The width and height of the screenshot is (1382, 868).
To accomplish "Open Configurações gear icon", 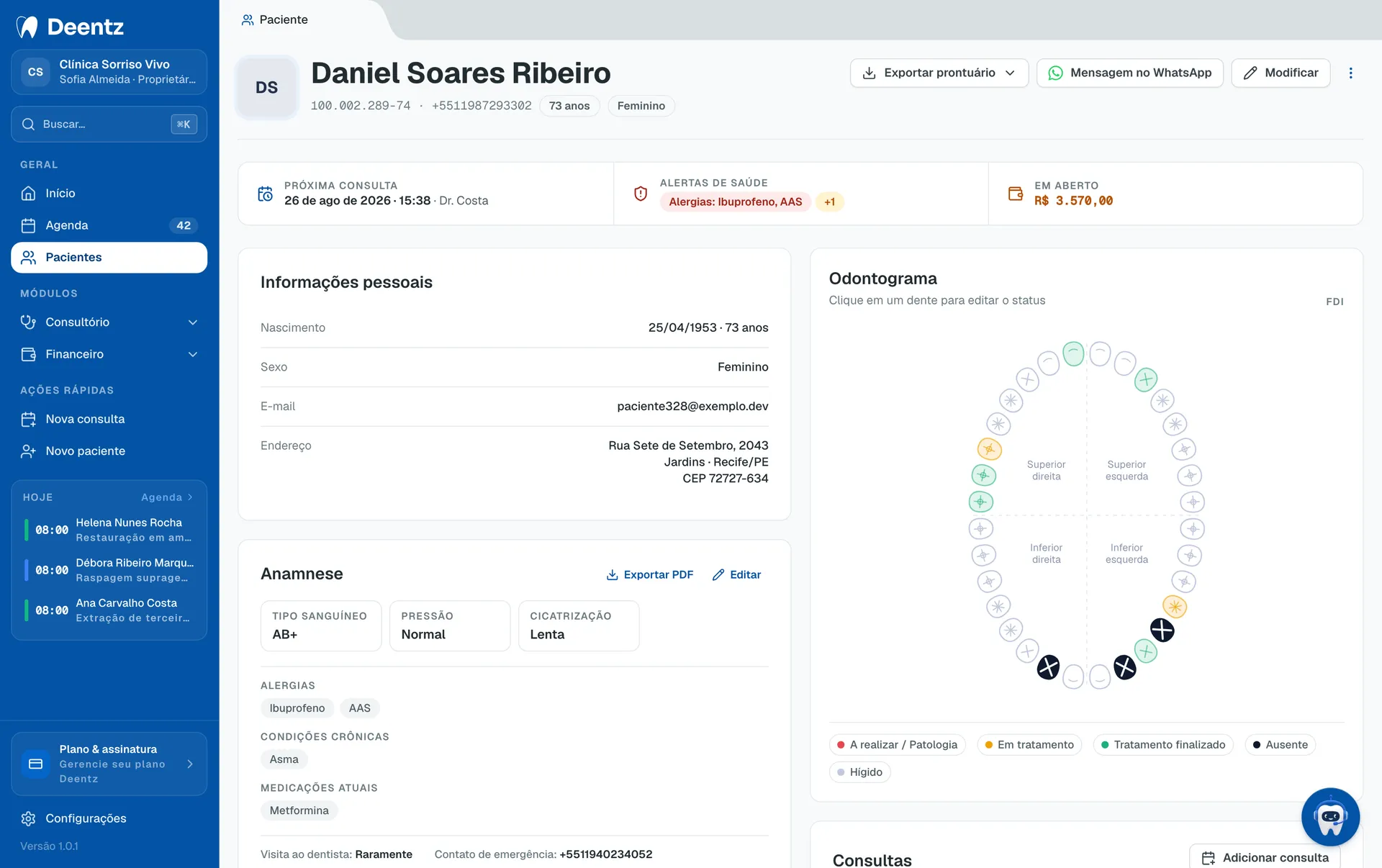I will 28,818.
